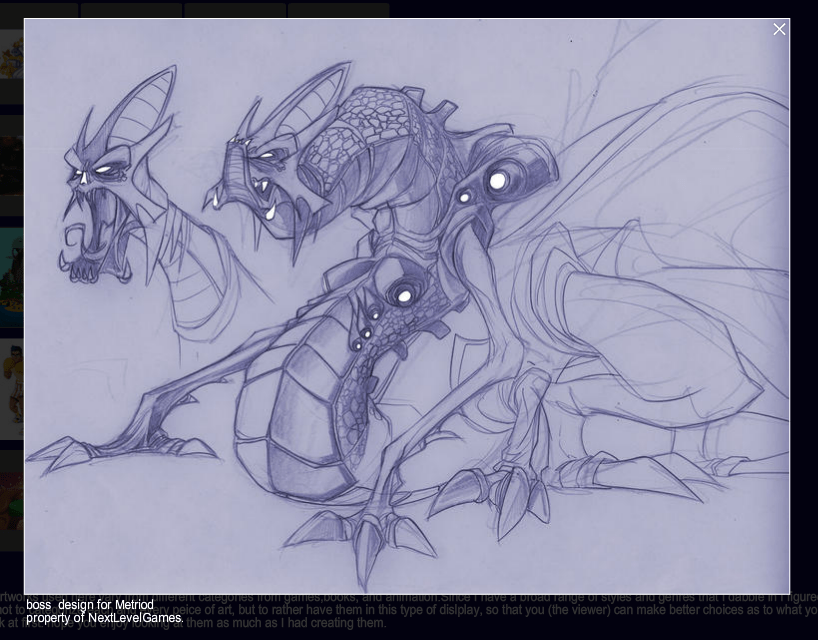This screenshot has height=640, width=818.
Task: Select the teal thumbnail behind the lightbox
Action: click(11, 275)
